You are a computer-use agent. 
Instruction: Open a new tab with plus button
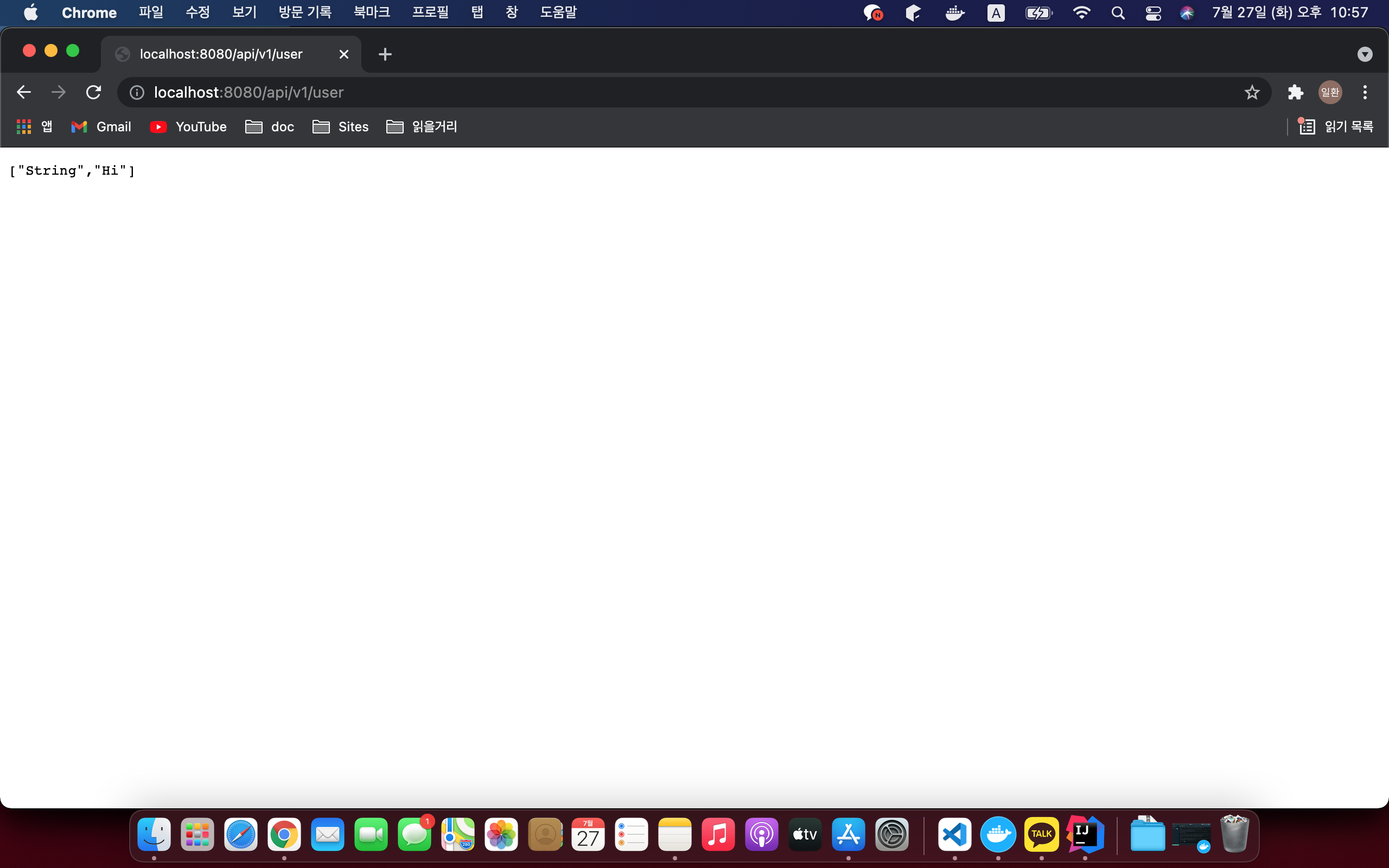click(385, 54)
